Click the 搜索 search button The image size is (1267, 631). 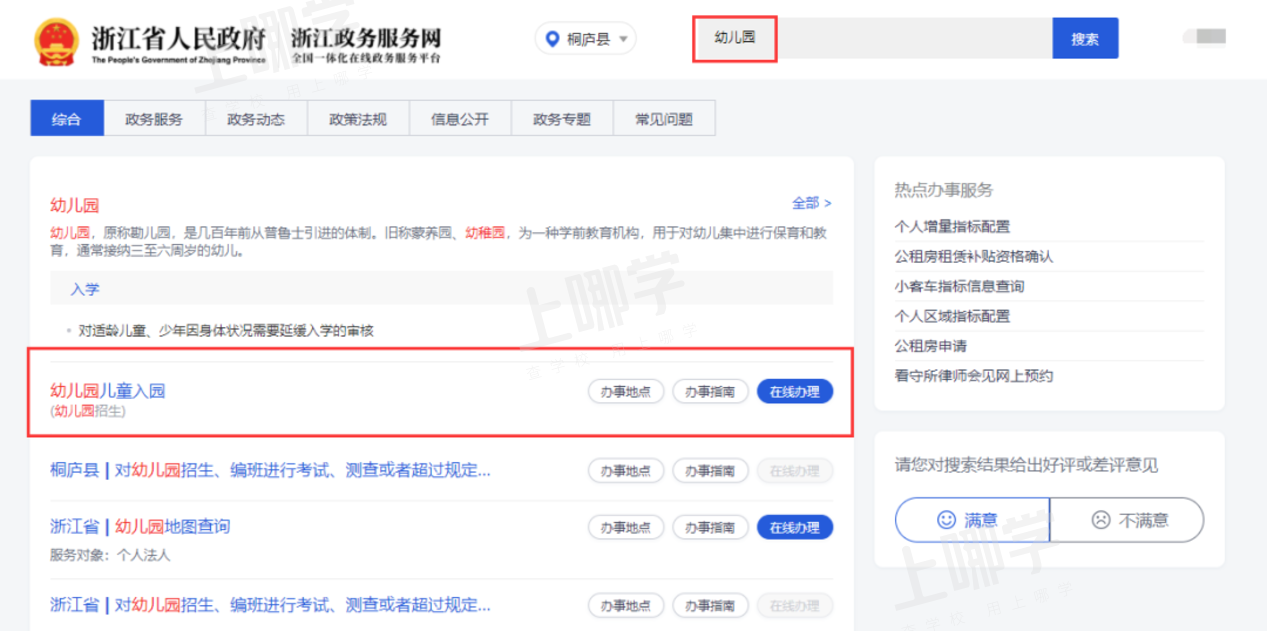tap(1085, 38)
